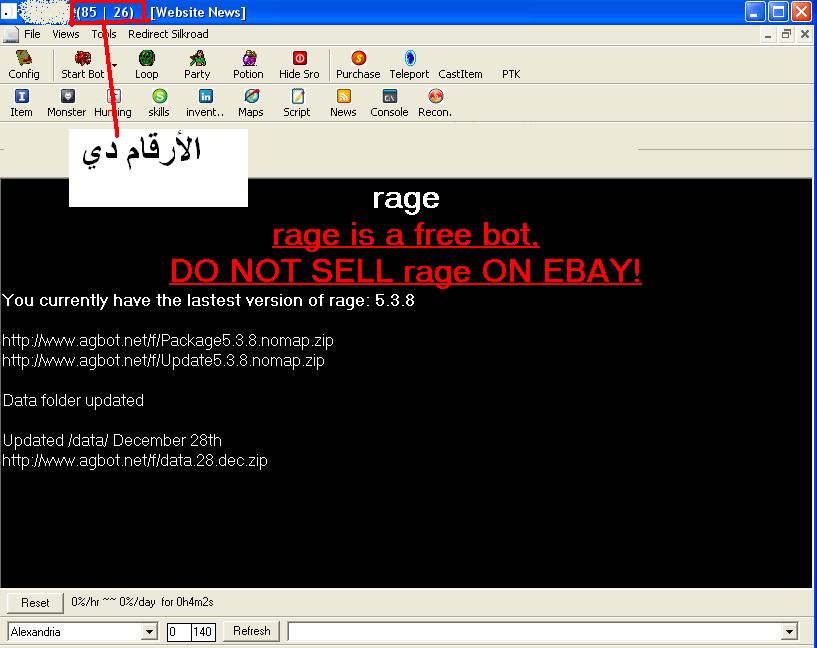Expand the Start Bot dropdown arrow

point(115,65)
